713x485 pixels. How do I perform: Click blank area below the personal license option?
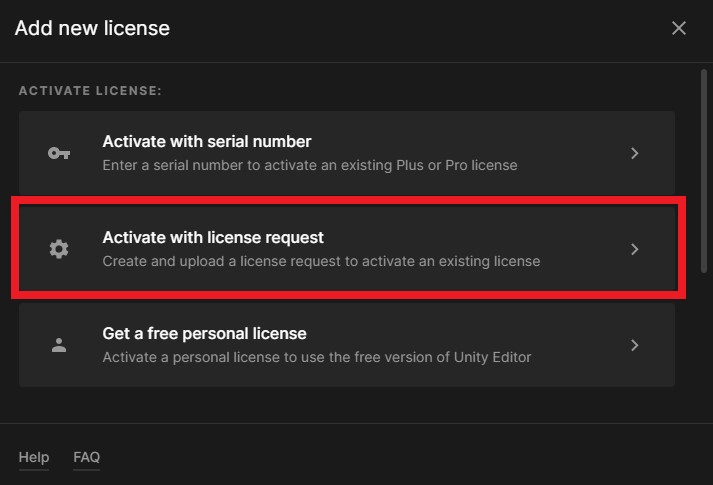pyautogui.click(x=346, y=404)
